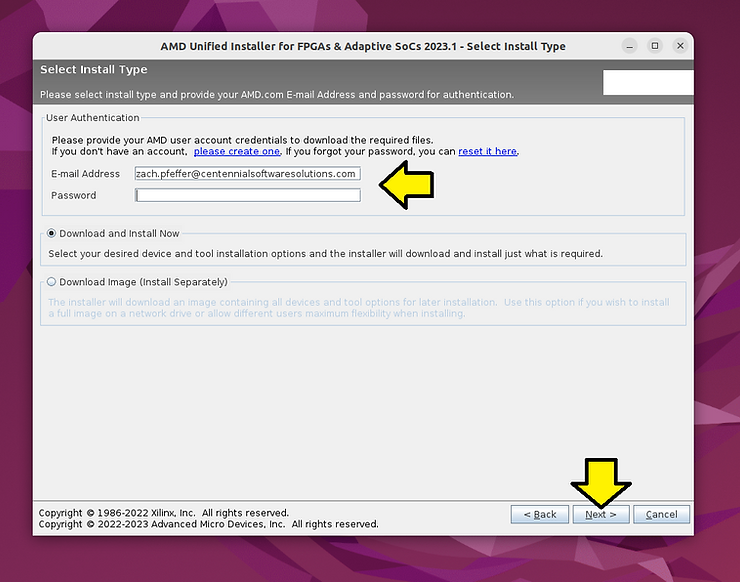Click the installer window title text
The height and width of the screenshot is (582, 740).
point(363,46)
